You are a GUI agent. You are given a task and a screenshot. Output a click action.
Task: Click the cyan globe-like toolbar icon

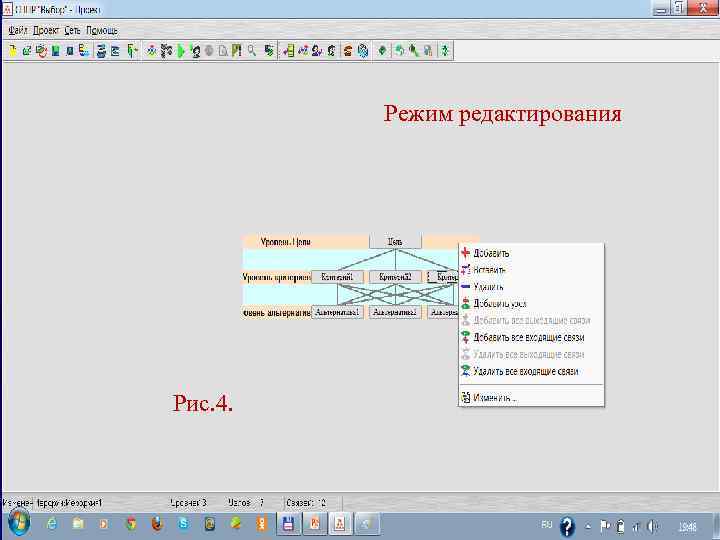363,51
